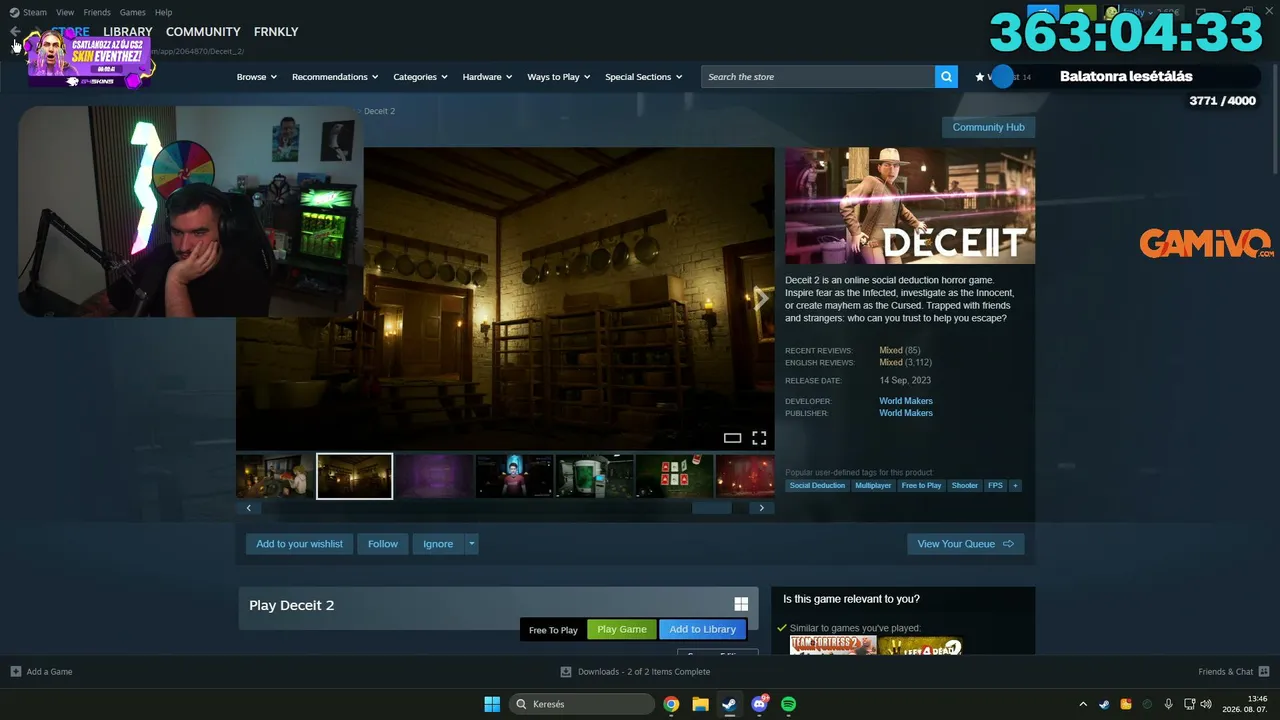Image resolution: width=1280 pixels, height=720 pixels.
Task: Add Deceit 2 to your wishlist
Action: [299, 544]
